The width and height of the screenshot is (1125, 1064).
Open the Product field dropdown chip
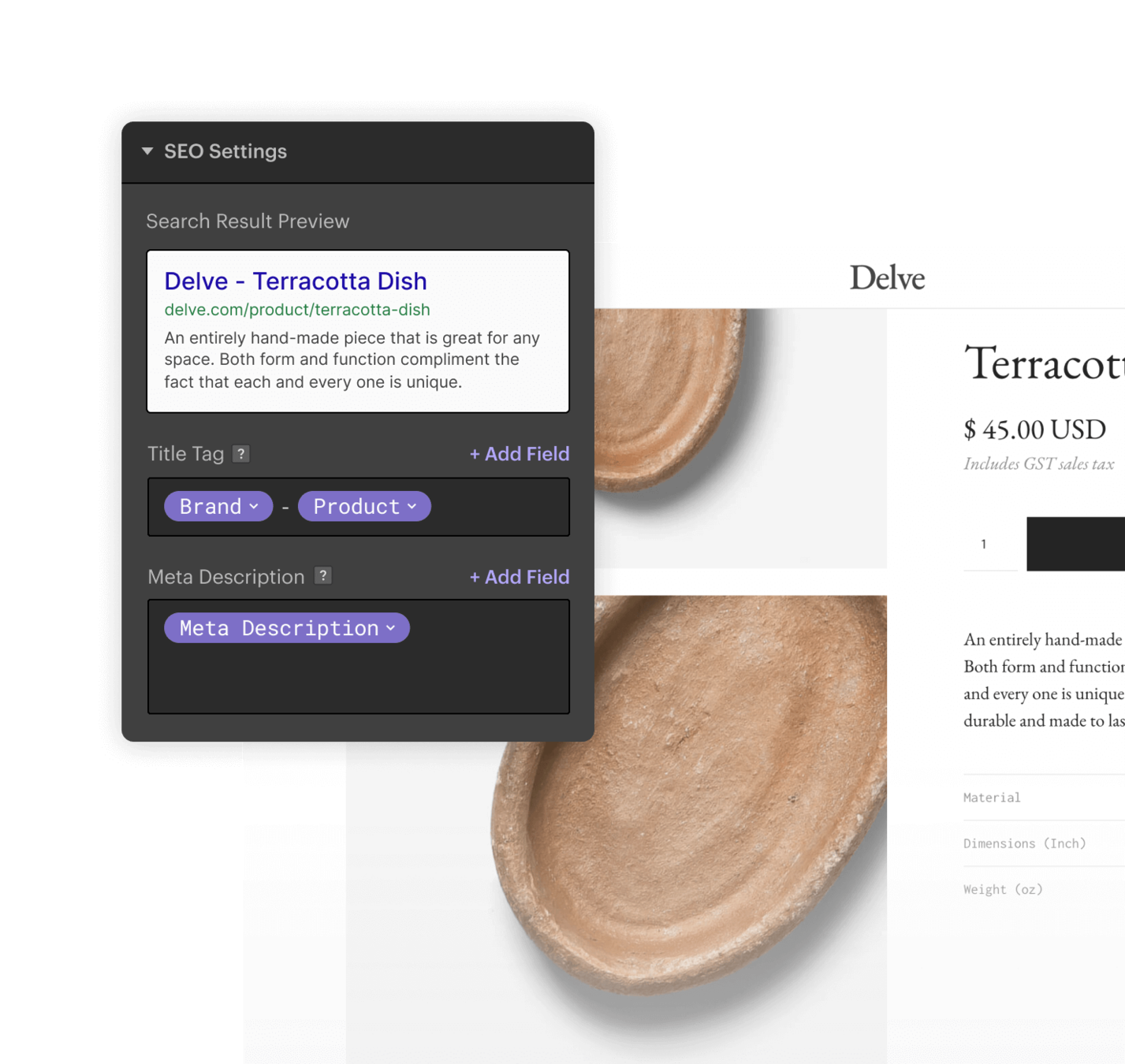(x=364, y=506)
